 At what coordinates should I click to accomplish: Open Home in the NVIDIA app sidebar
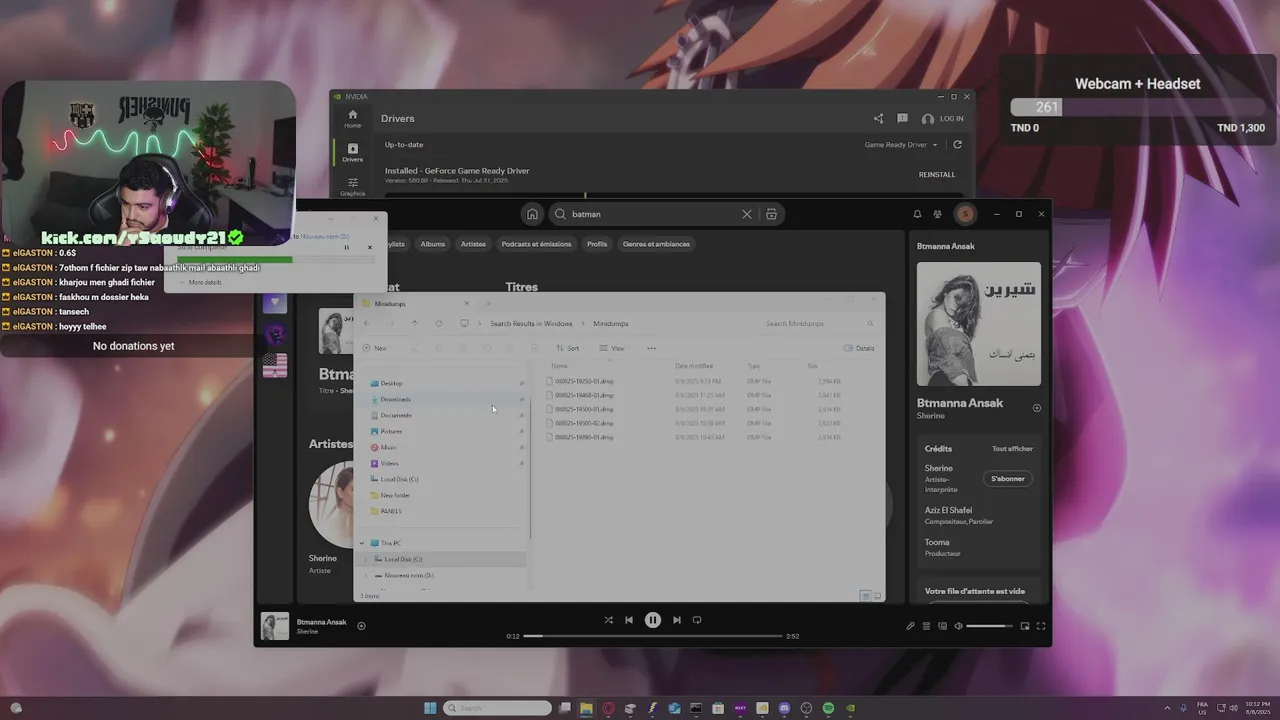[352, 118]
